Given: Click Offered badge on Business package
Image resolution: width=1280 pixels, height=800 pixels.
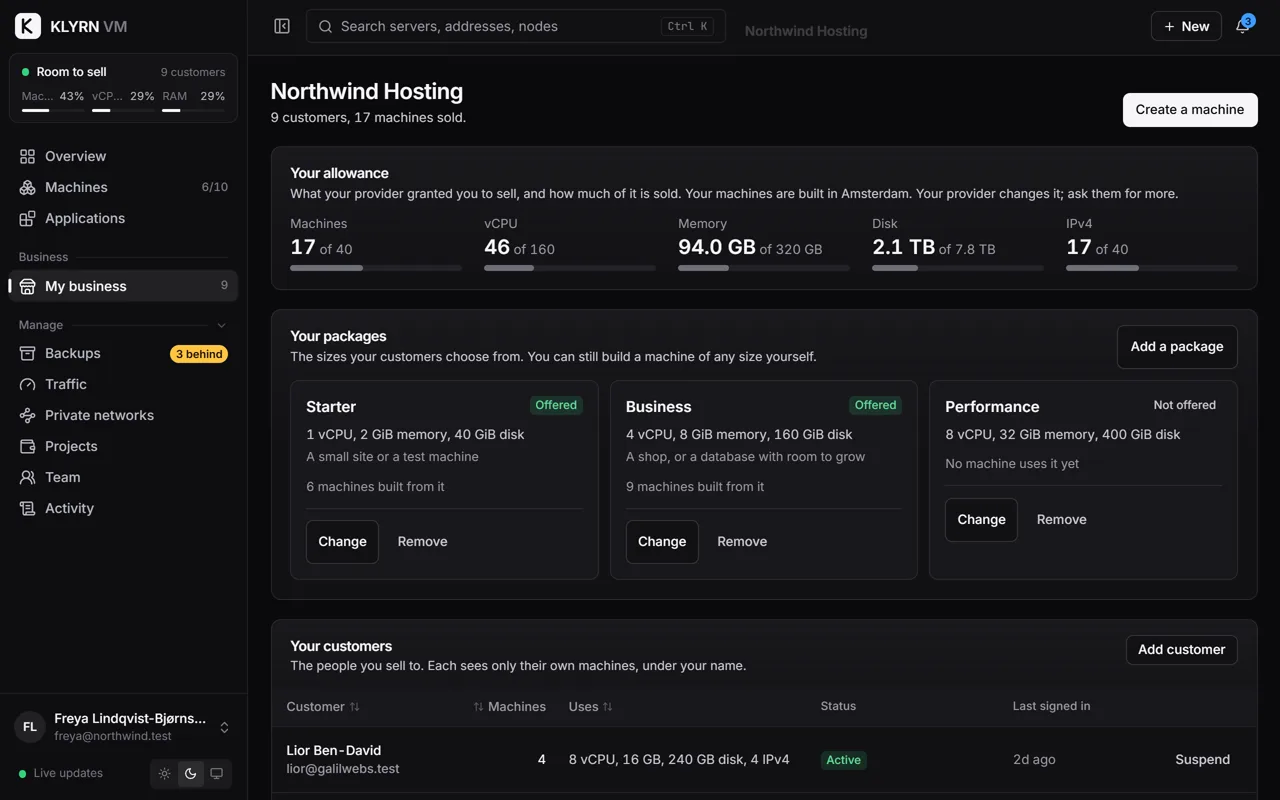Looking at the screenshot, I should 875,405.
